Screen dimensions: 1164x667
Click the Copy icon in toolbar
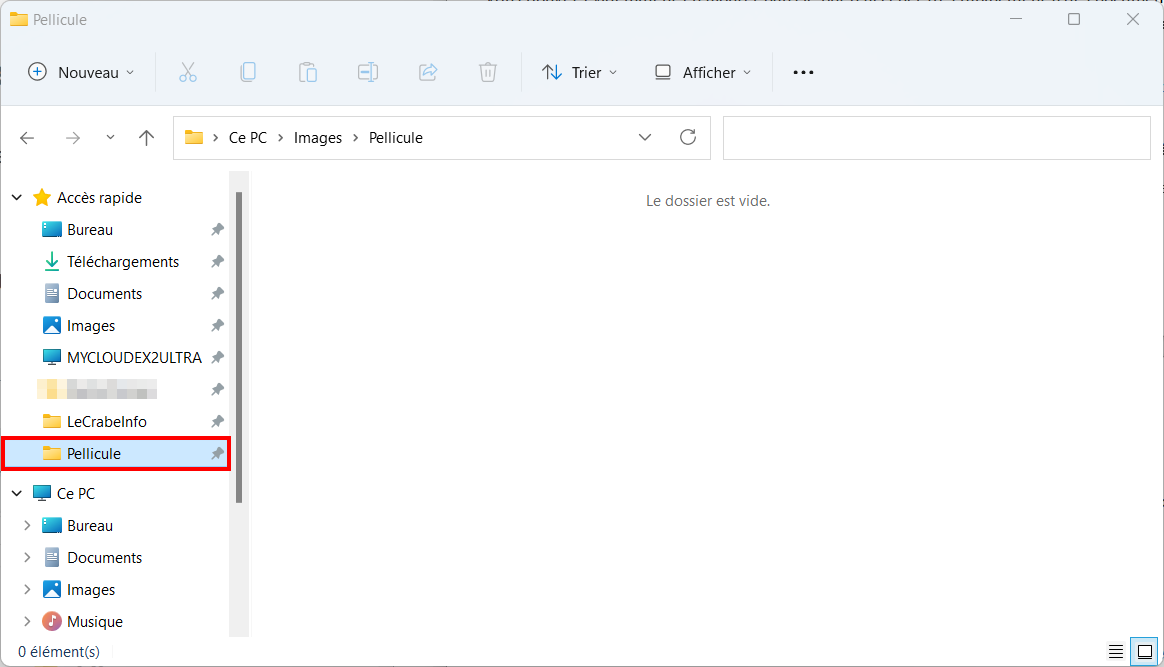(248, 73)
